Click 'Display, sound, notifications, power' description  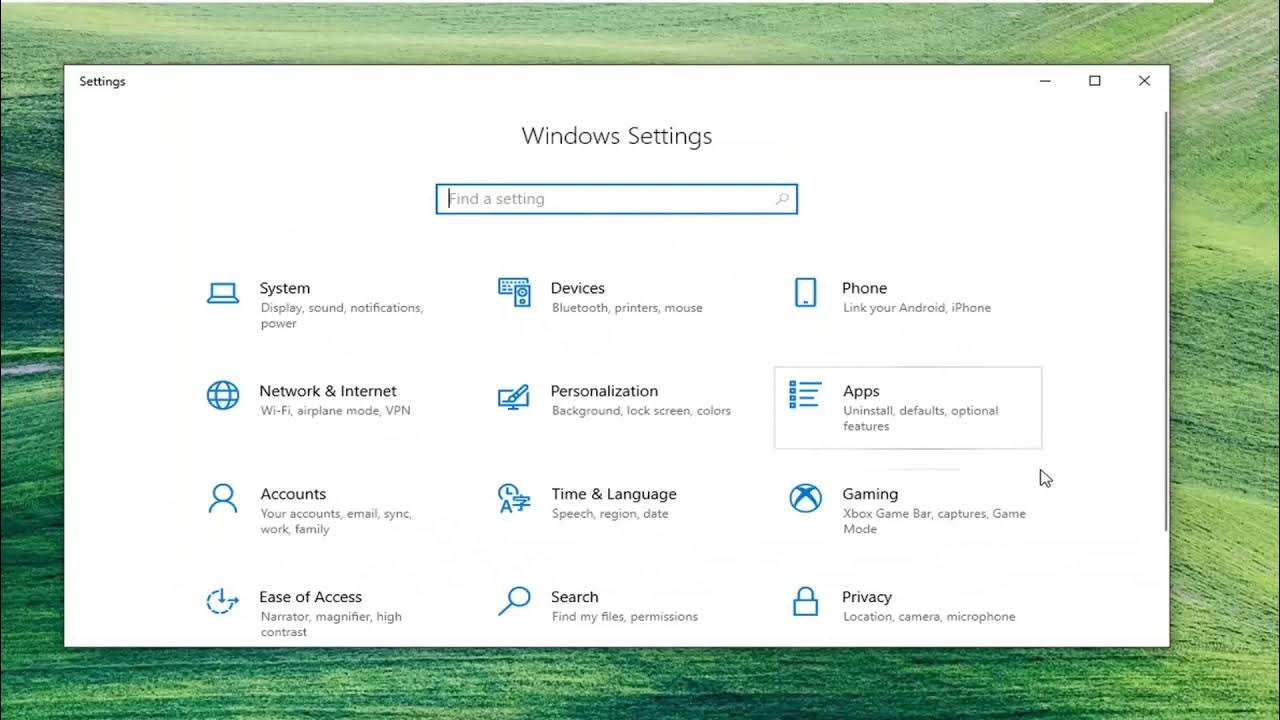[x=342, y=316]
